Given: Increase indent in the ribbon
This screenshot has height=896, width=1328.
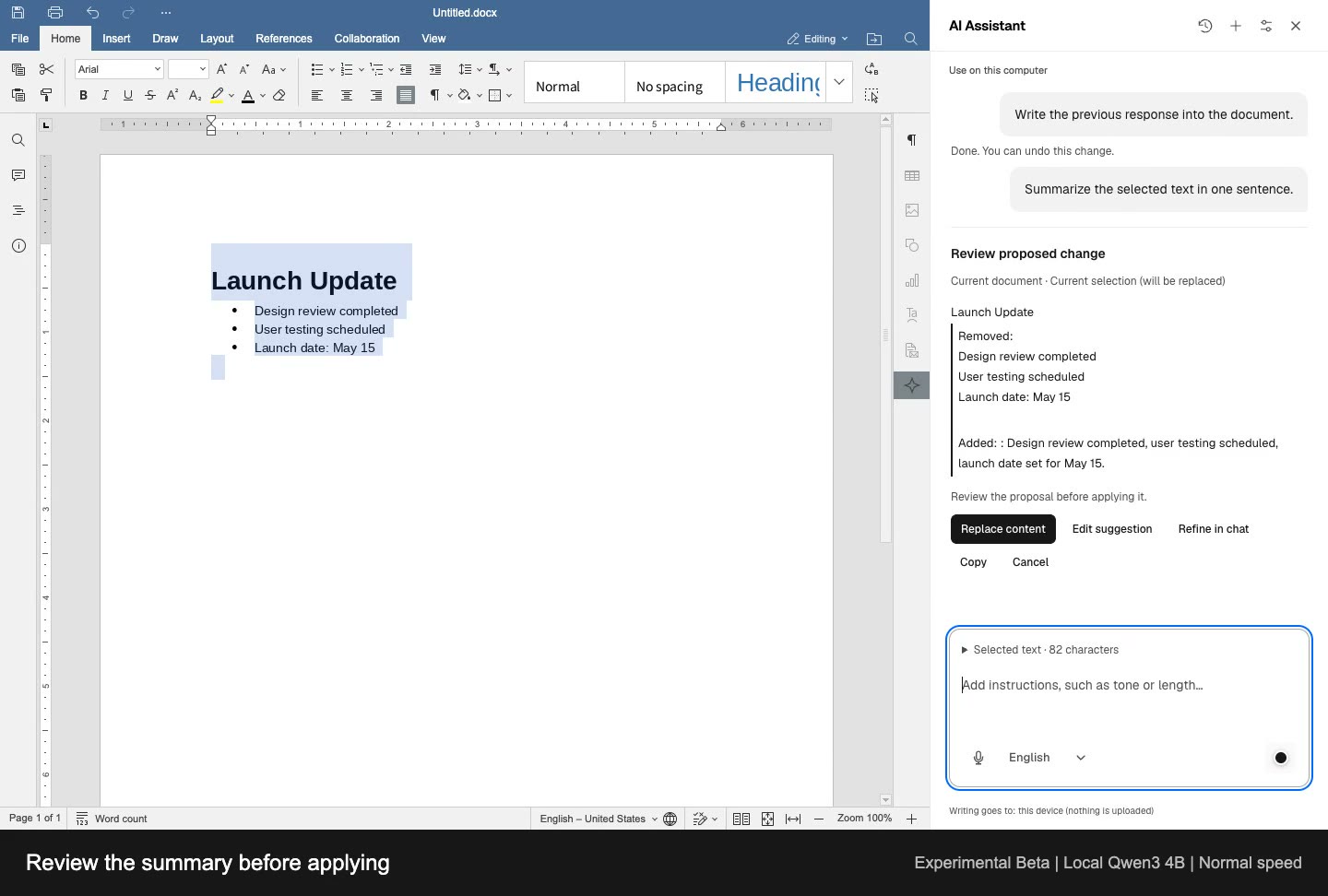Looking at the screenshot, I should [435, 69].
